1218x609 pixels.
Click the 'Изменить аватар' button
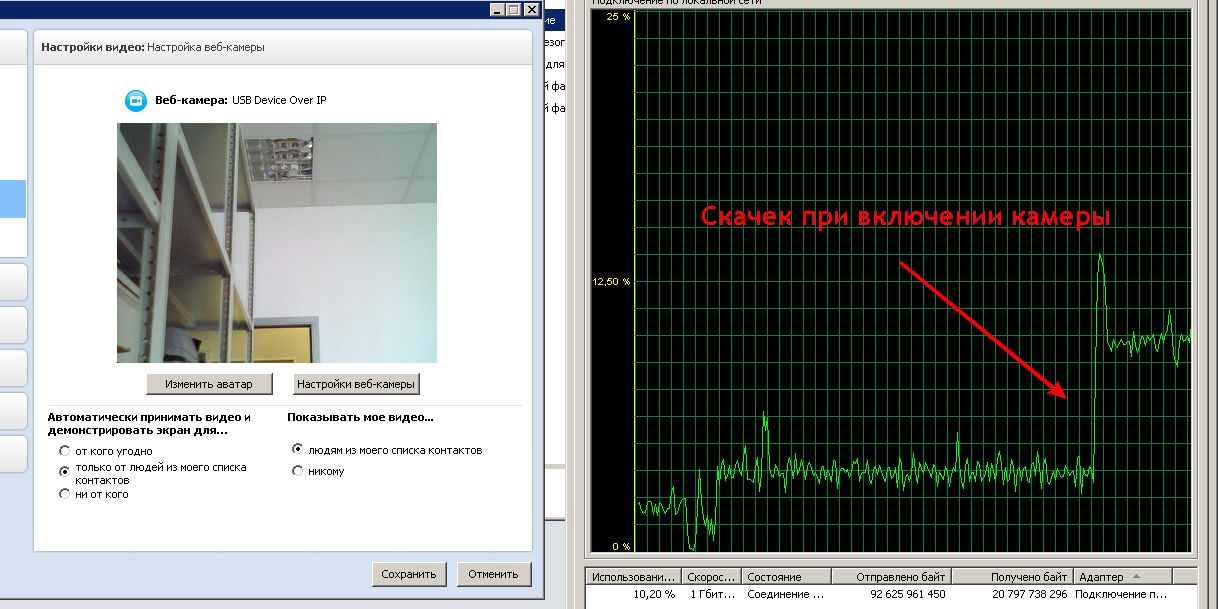point(209,384)
